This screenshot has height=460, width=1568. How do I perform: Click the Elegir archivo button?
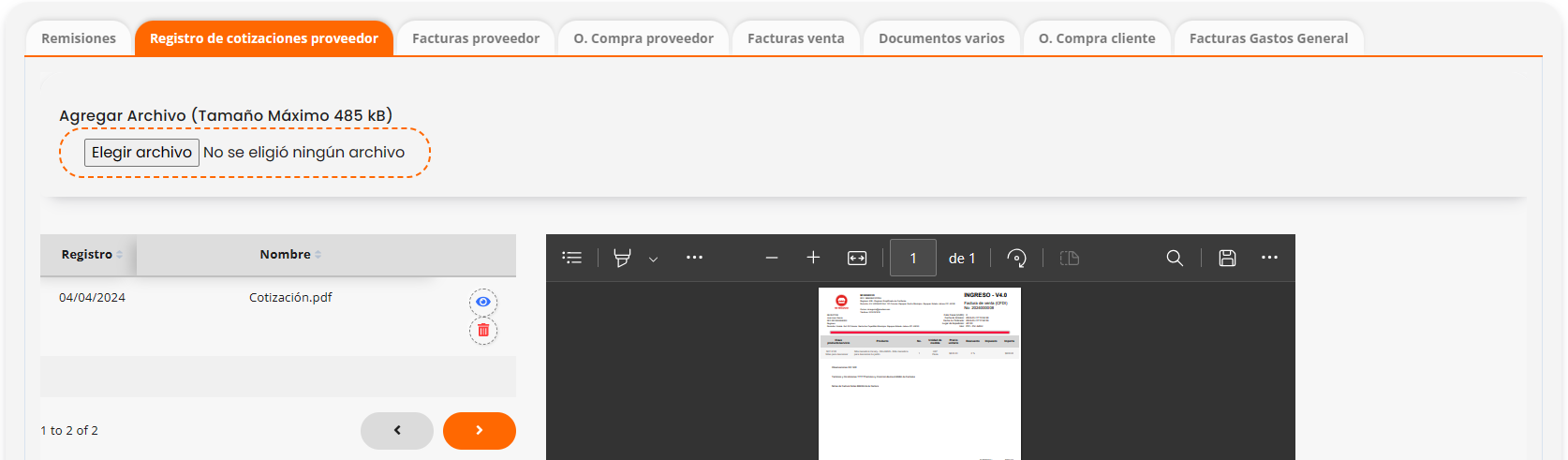(x=141, y=153)
